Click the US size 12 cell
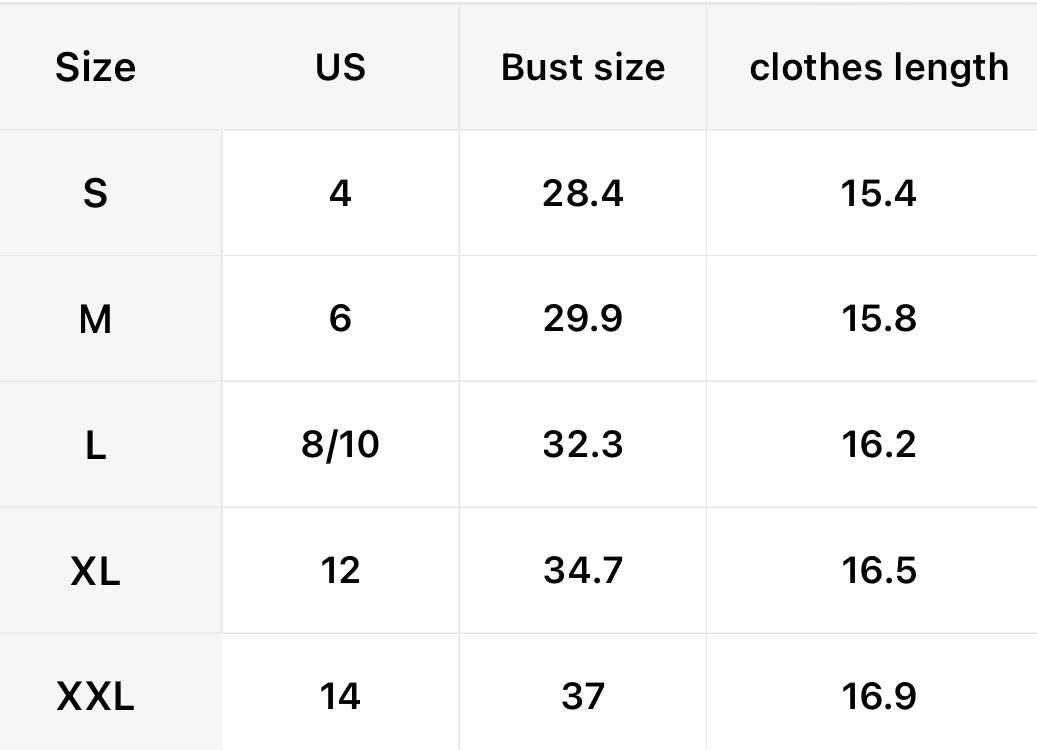 (340, 571)
